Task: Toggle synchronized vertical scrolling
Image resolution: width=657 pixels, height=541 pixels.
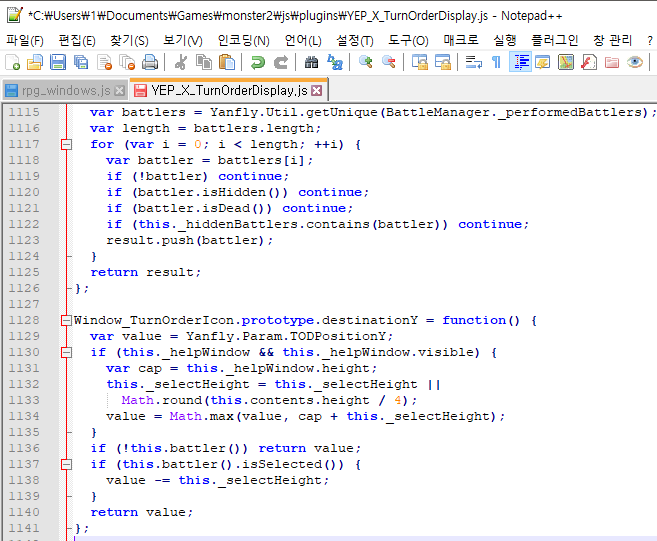Action: click(x=419, y=62)
